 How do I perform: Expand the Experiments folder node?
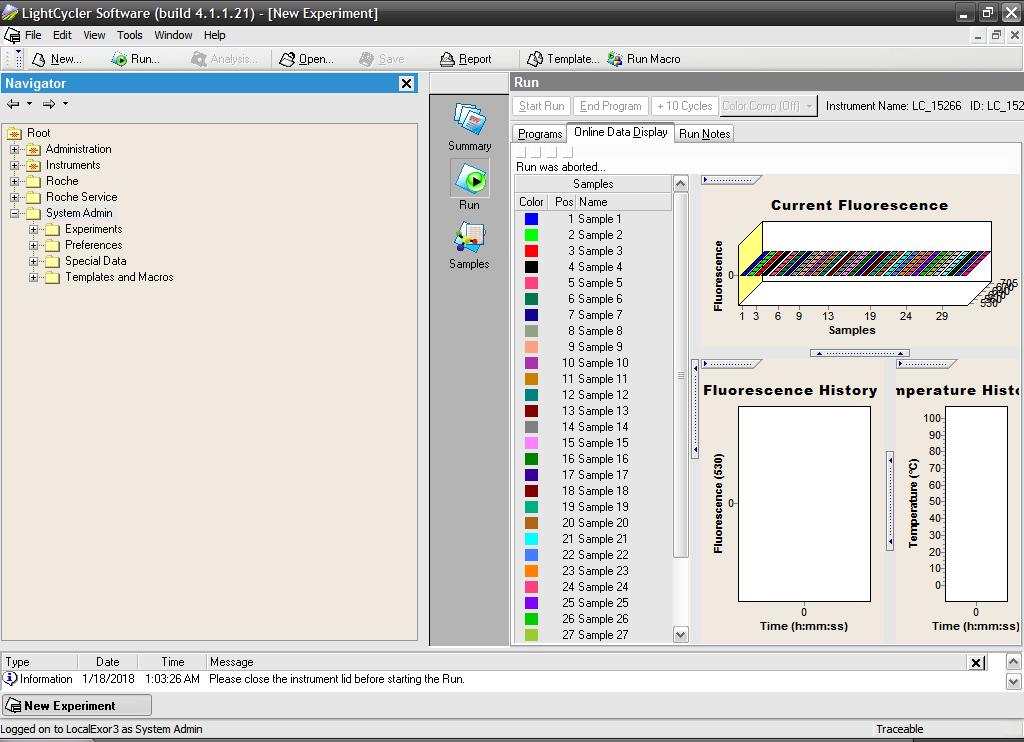[x=33, y=229]
